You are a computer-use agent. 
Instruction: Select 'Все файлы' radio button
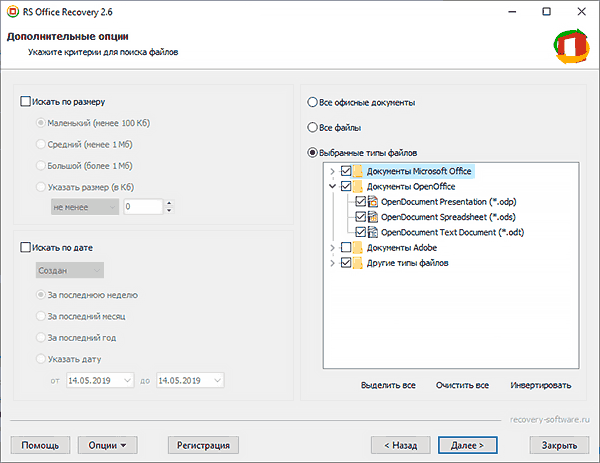[x=313, y=127]
